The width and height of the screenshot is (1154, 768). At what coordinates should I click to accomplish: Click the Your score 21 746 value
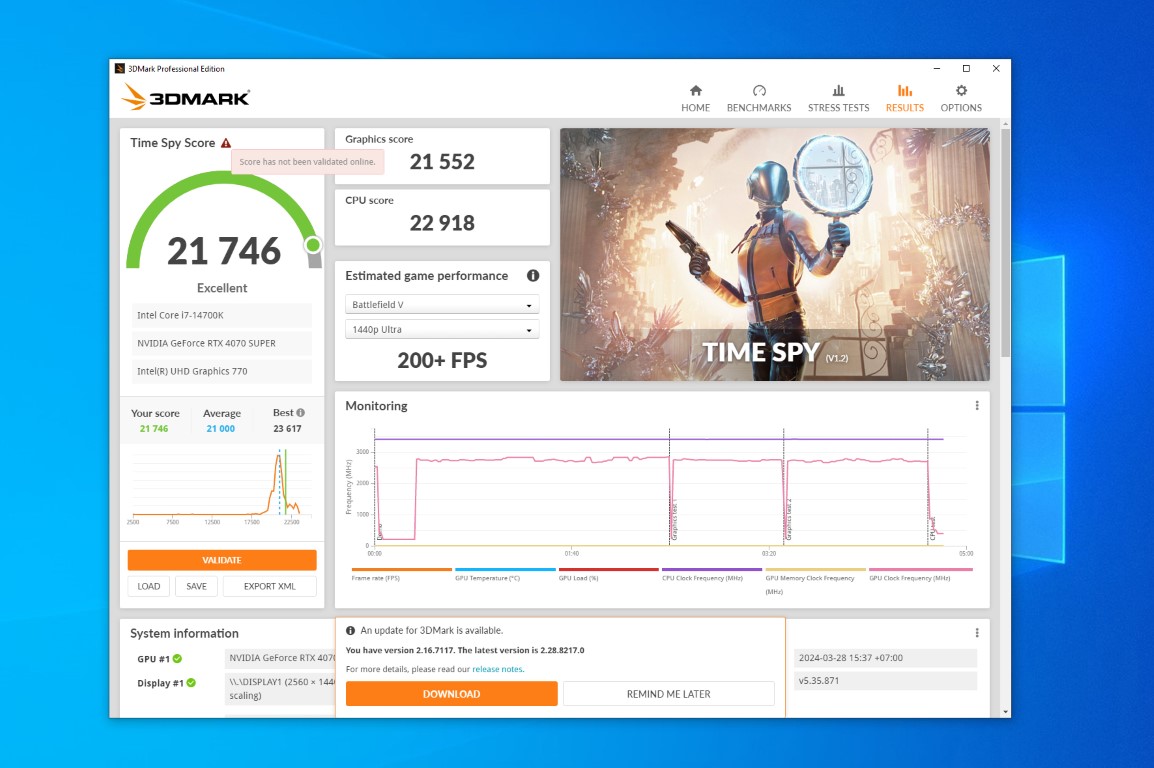coord(154,429)
